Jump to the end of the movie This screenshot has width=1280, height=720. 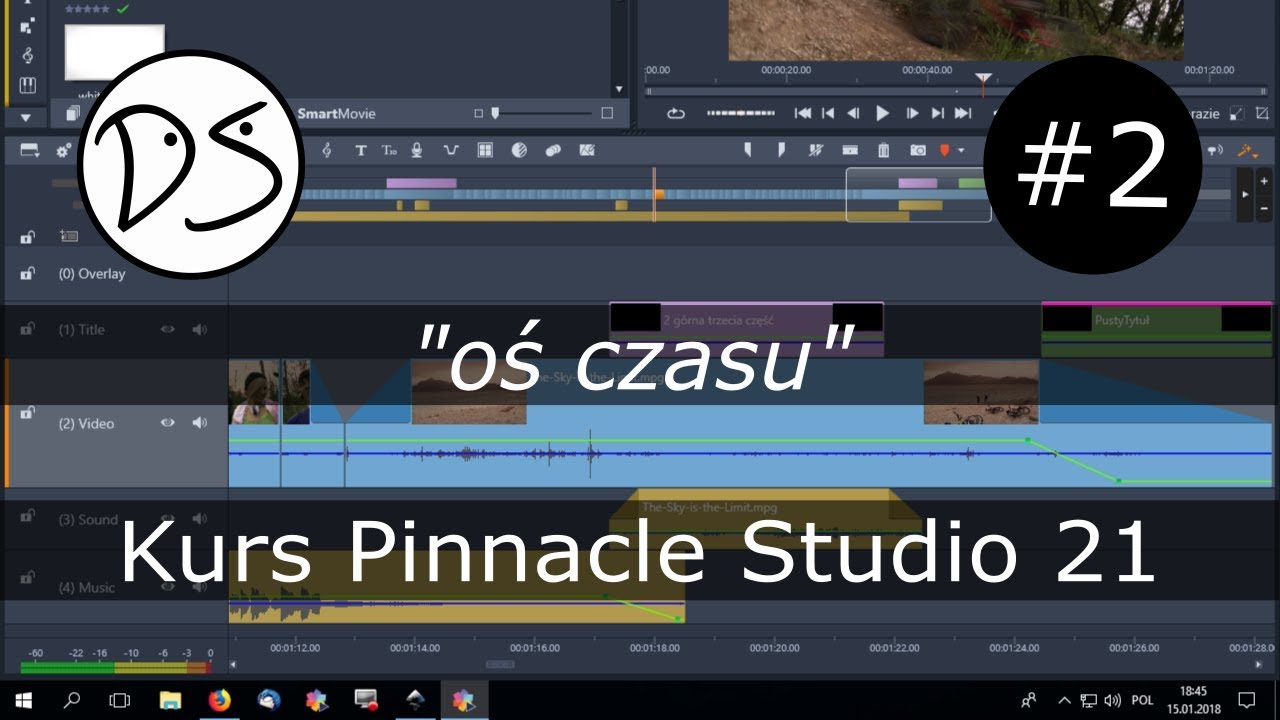(x=963, y=114)
